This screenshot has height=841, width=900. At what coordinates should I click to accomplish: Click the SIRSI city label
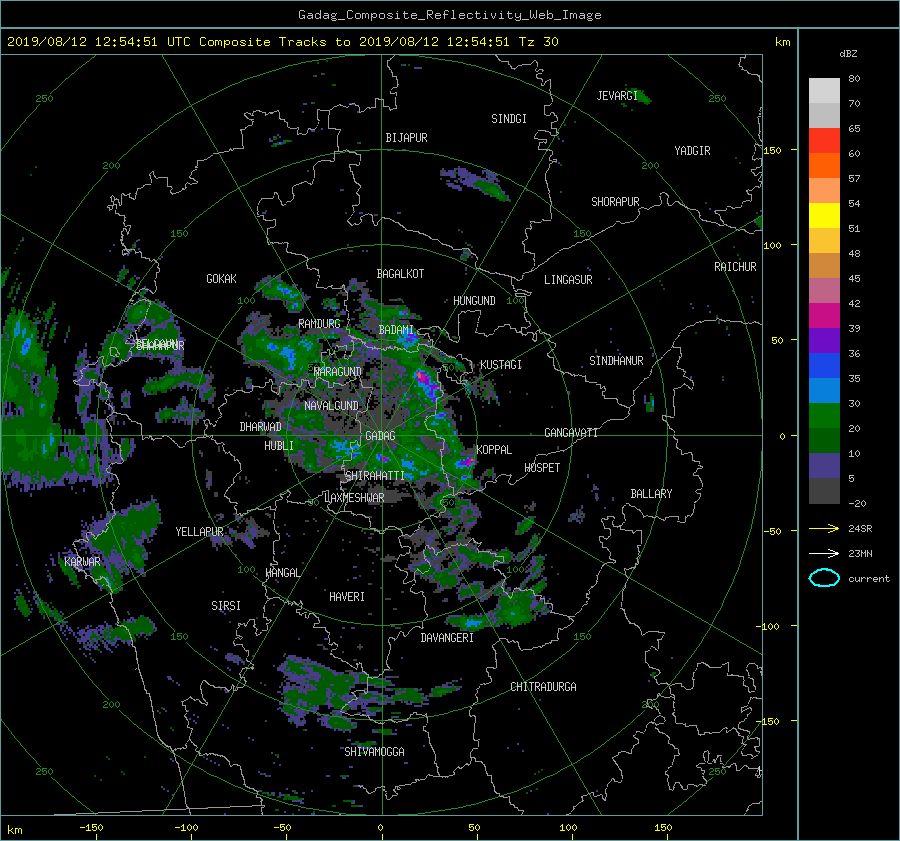pyautogui.click(x=226, y=606)
